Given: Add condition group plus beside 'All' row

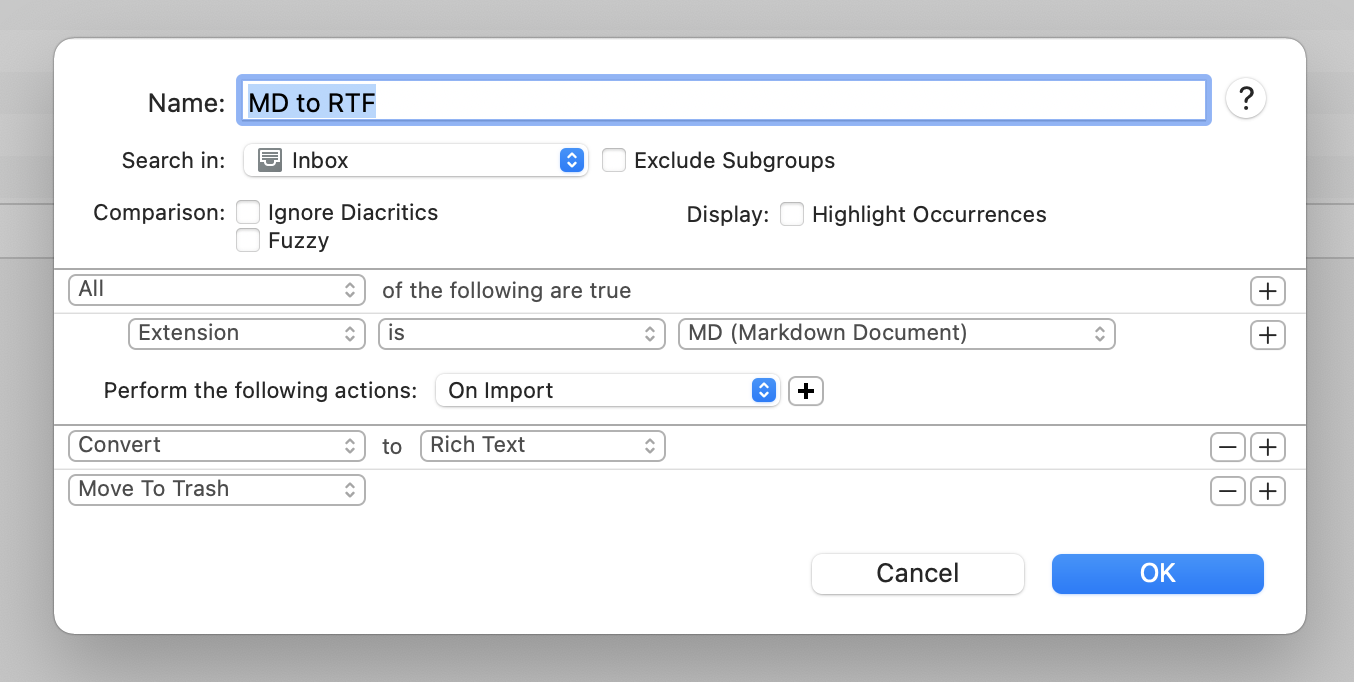Looking at the screenshot, I should [1267, 291].
